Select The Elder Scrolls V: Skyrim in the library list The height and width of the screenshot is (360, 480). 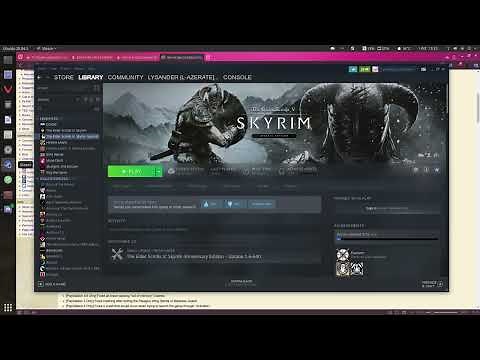pos(66,130)
